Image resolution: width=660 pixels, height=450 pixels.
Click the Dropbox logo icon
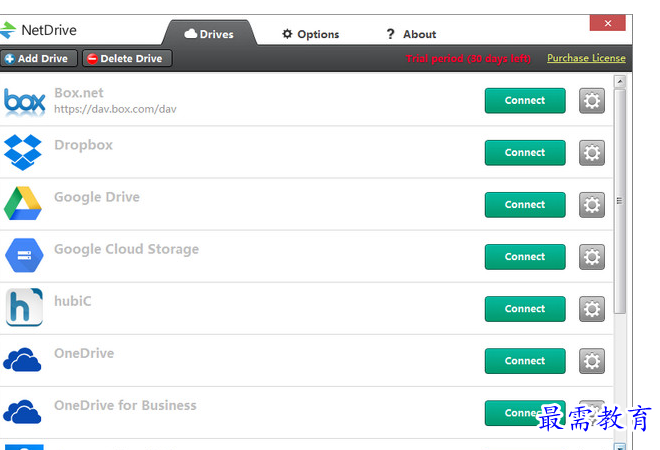tap(23, 152)
